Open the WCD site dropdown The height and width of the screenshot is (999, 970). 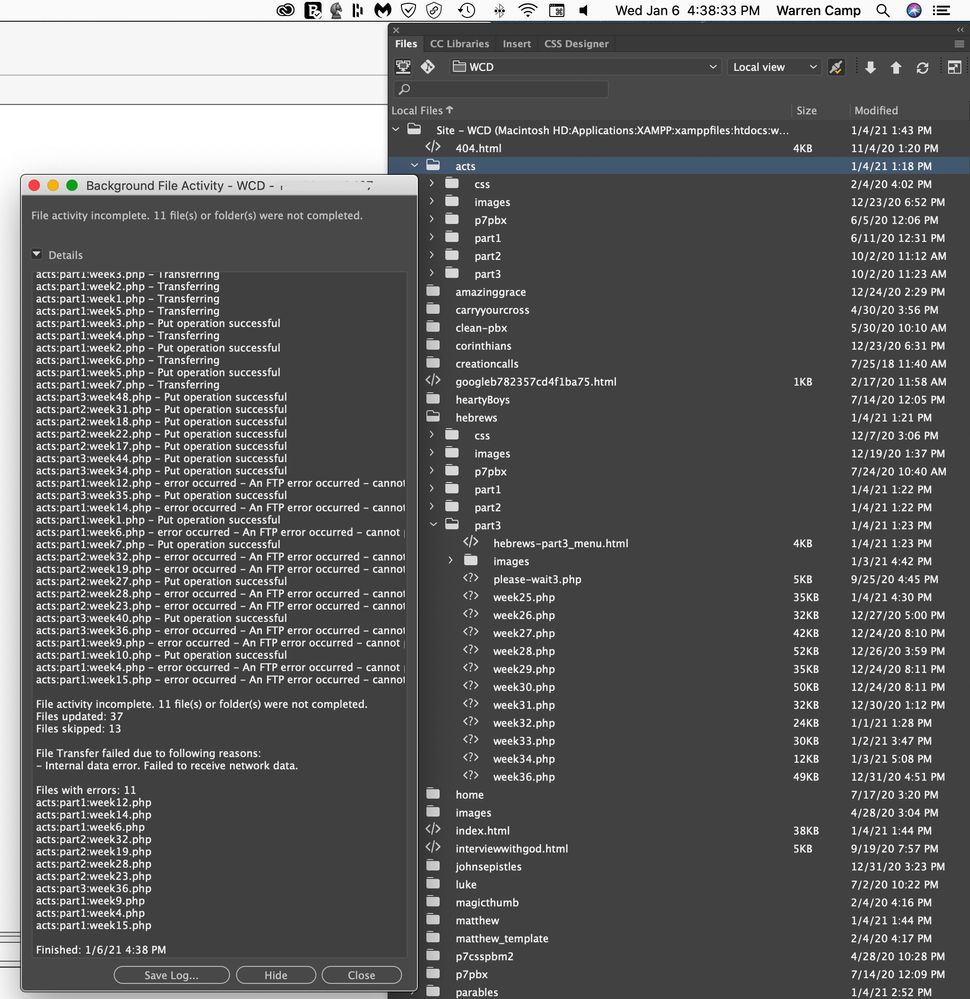pyautogui.click(x=584, y=67)
